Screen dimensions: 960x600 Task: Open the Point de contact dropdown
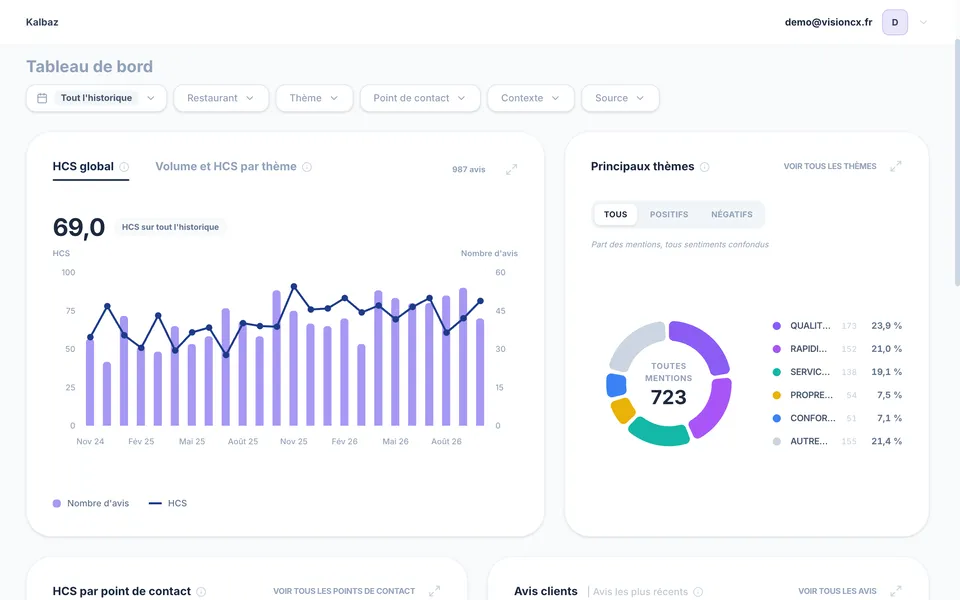point(420,98)
